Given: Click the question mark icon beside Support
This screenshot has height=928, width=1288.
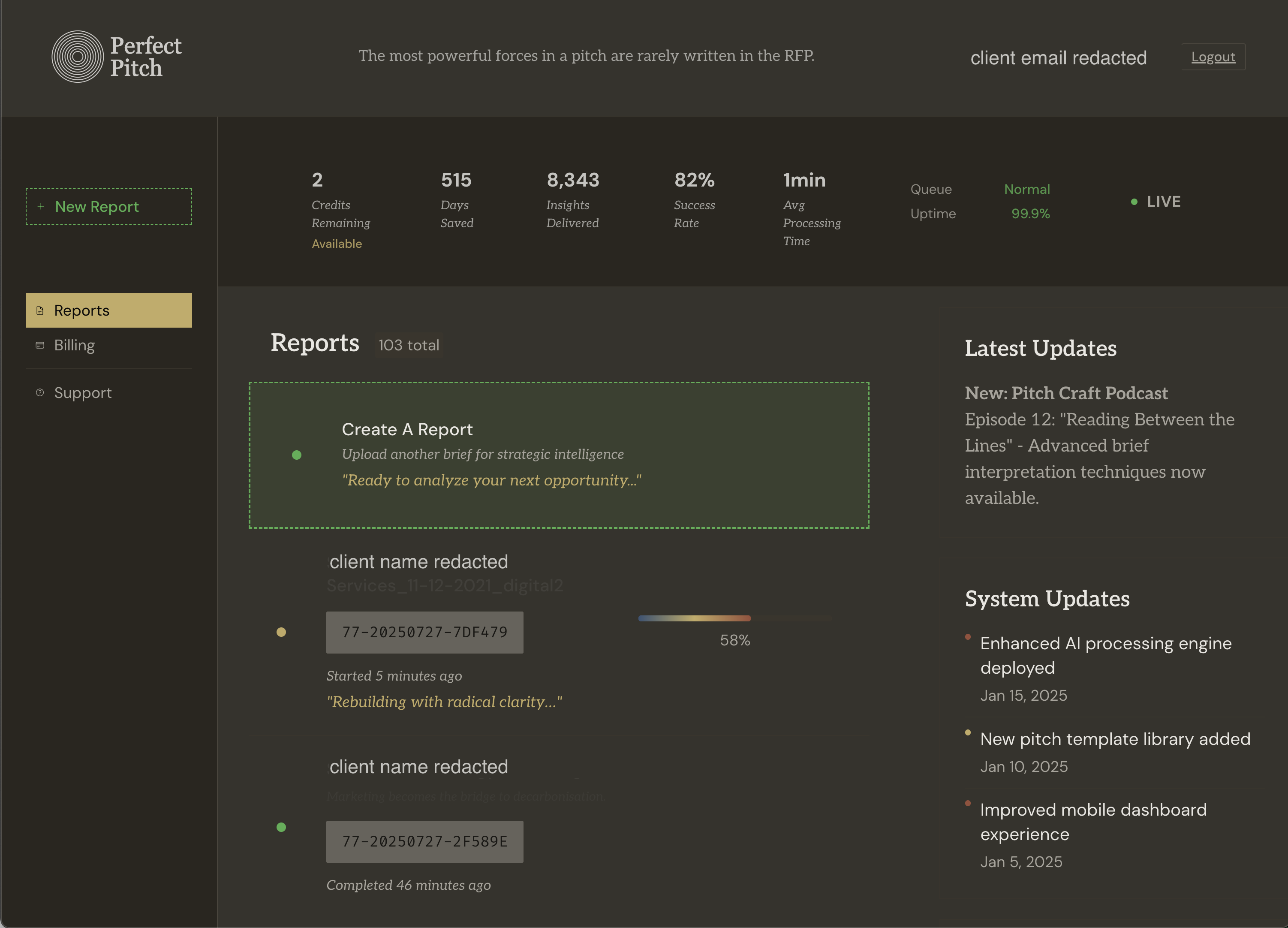Looking at the screenshot, I should pyautogui.click(x=39, y=392).
